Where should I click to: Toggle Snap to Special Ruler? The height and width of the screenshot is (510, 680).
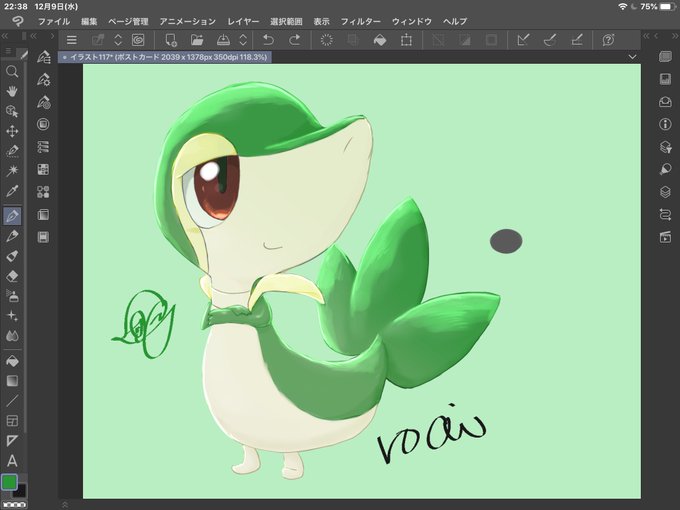(550, 40)
